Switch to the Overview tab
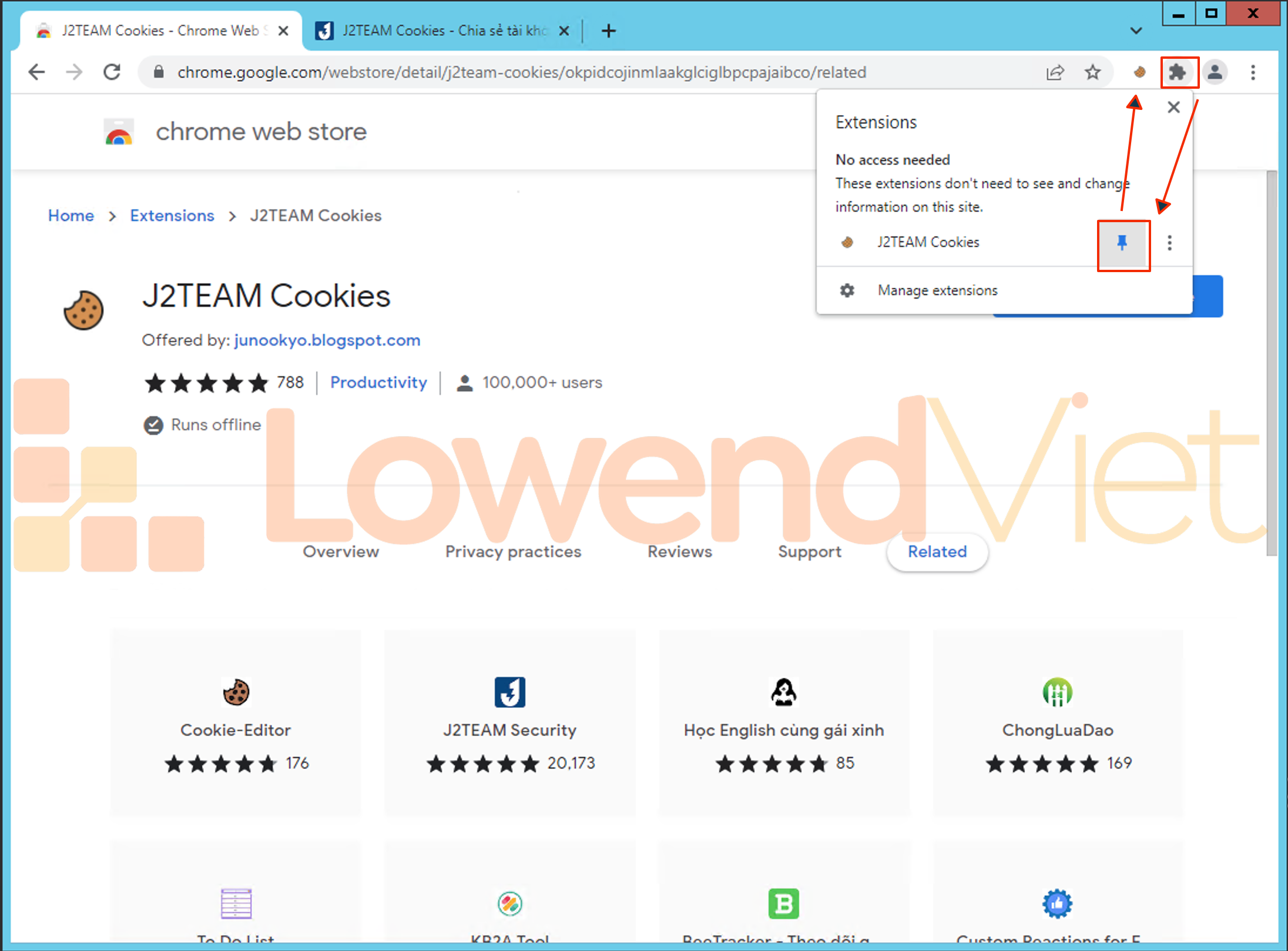 tap(341, 552)
